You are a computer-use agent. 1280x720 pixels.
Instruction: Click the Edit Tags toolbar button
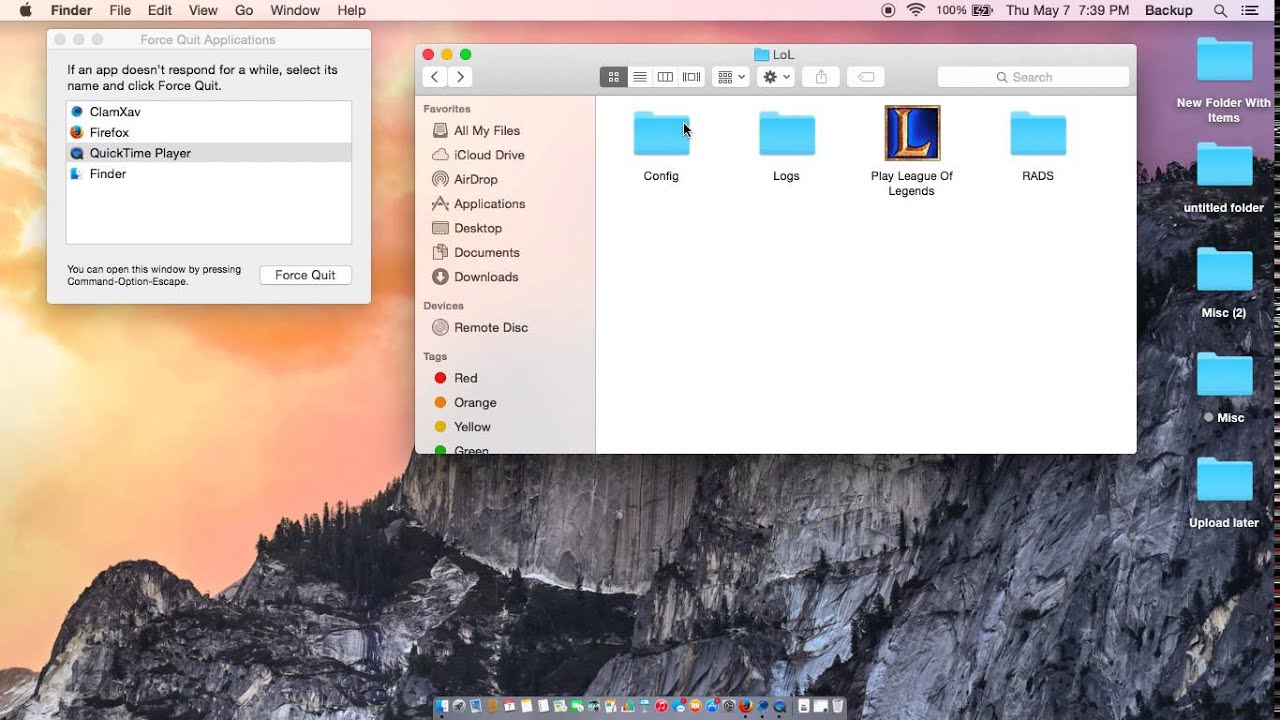coord(866,77)
